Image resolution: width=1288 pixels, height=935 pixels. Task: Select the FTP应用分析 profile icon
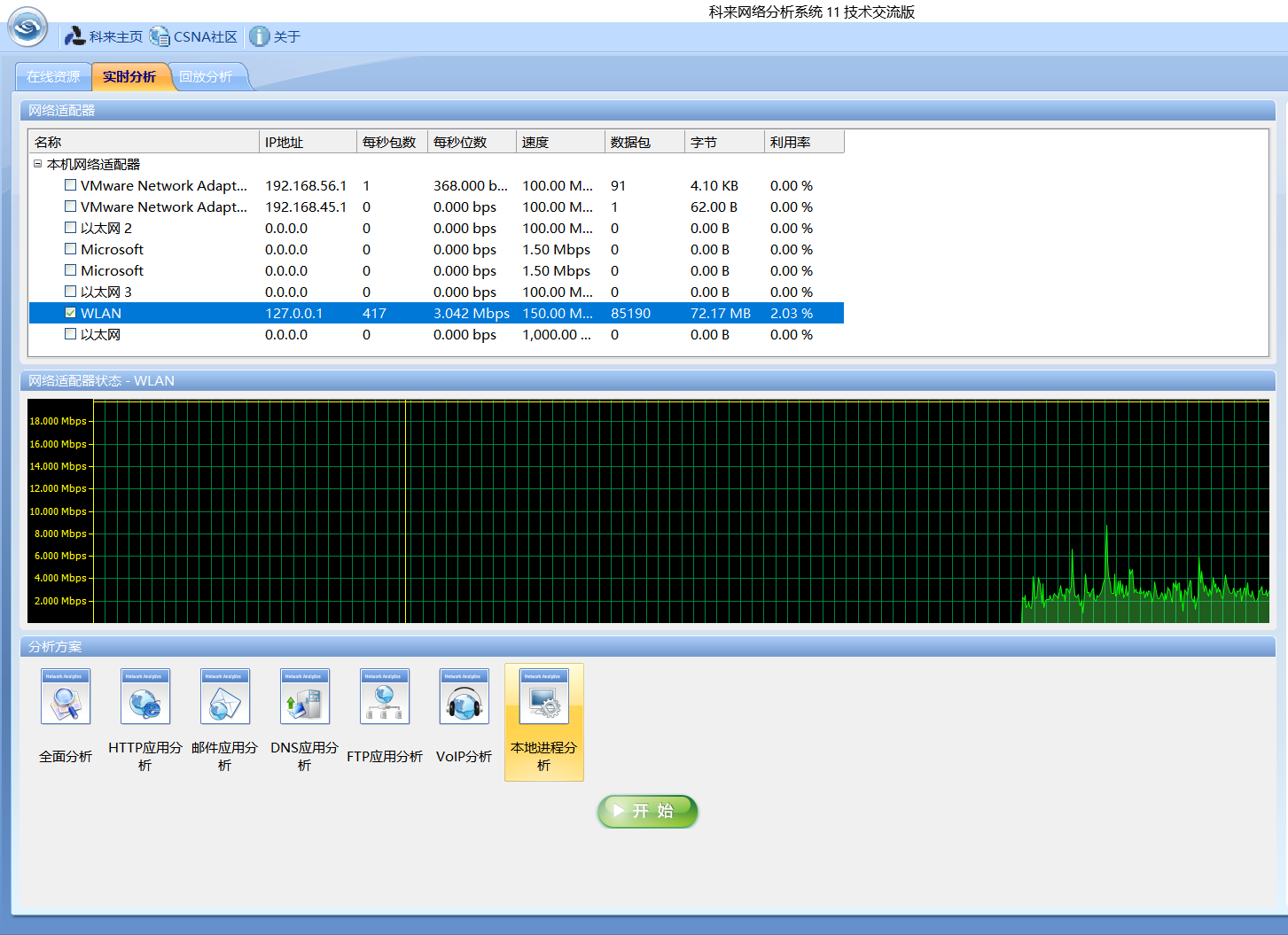pyautogui.click(x=385, y=697)
